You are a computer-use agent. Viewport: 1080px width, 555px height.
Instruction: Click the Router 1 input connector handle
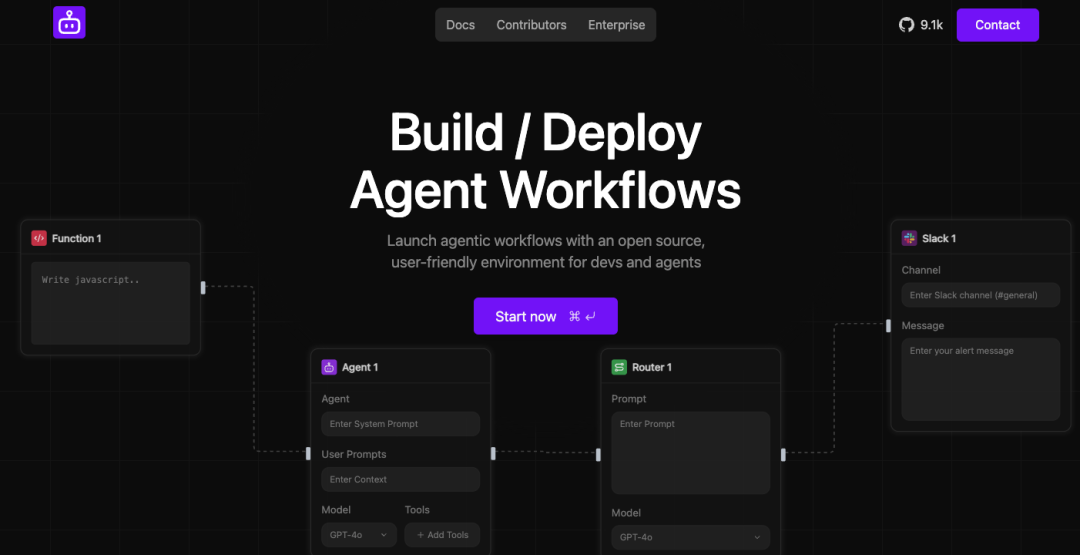pos(598,454)
